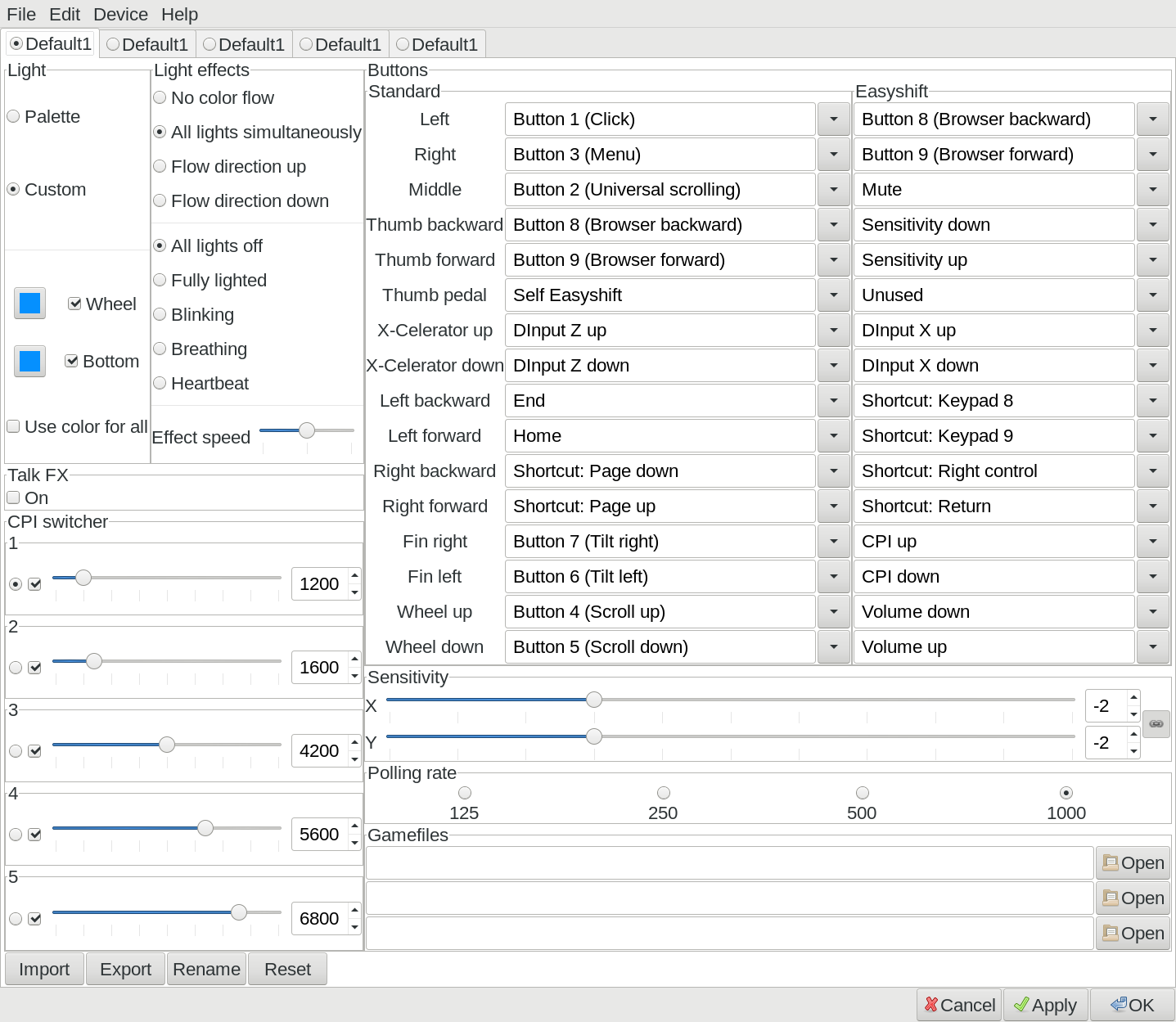Open the Bottom light color swatch
The image size is (1176, 1022).
tap(29, 361)
